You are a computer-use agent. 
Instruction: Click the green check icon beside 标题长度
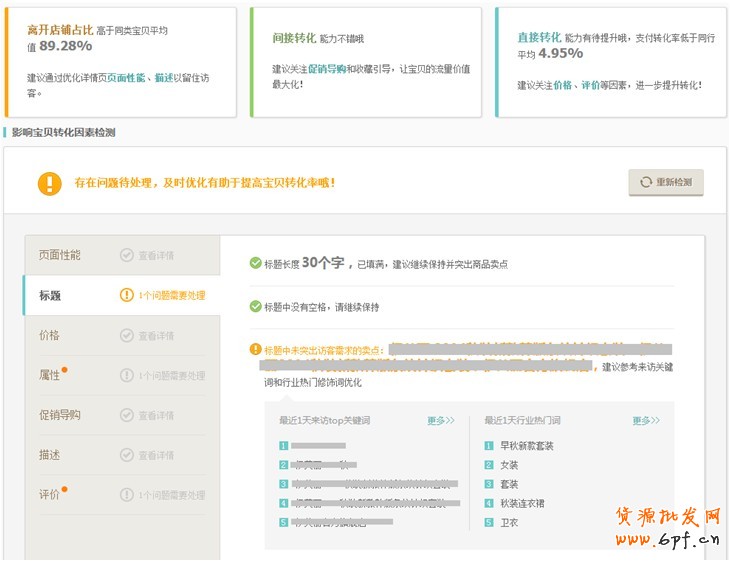pyautogui.click(x=255, y=263)
